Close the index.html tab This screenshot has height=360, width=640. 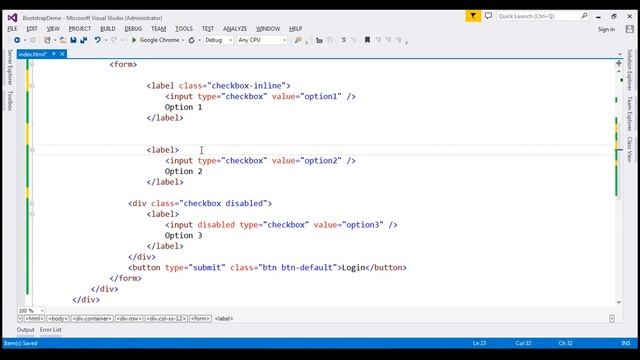(x=62, y=54)
